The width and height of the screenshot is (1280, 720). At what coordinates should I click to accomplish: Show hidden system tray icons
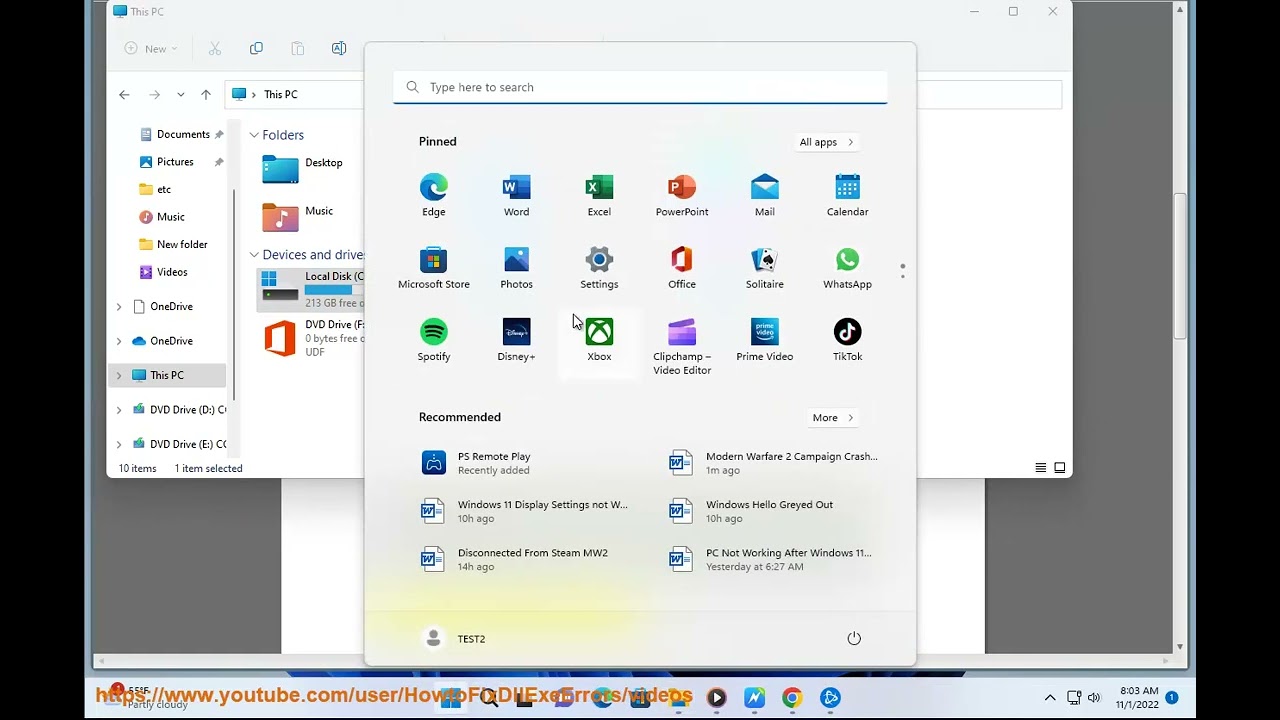click(1049, 698)
